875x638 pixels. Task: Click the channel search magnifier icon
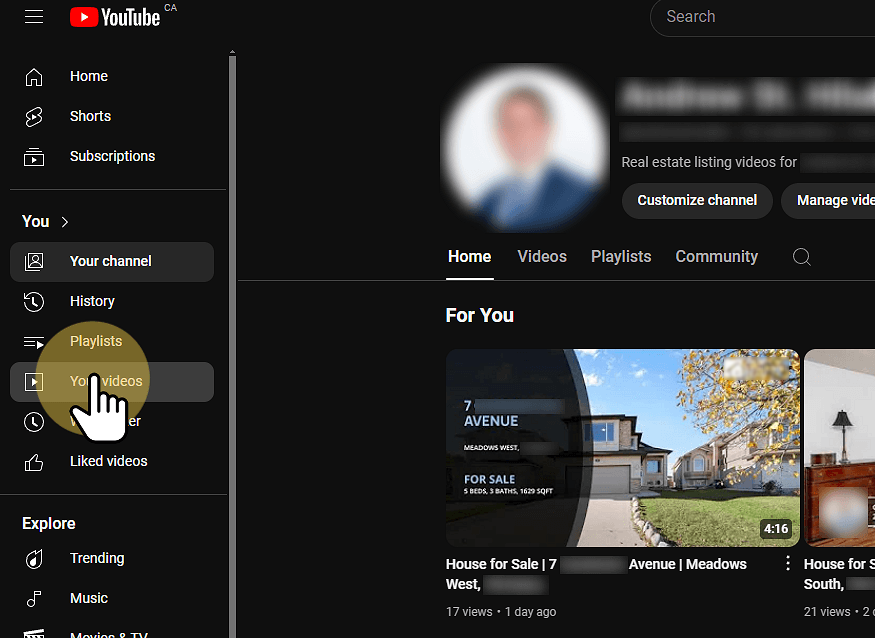[802, 257]
